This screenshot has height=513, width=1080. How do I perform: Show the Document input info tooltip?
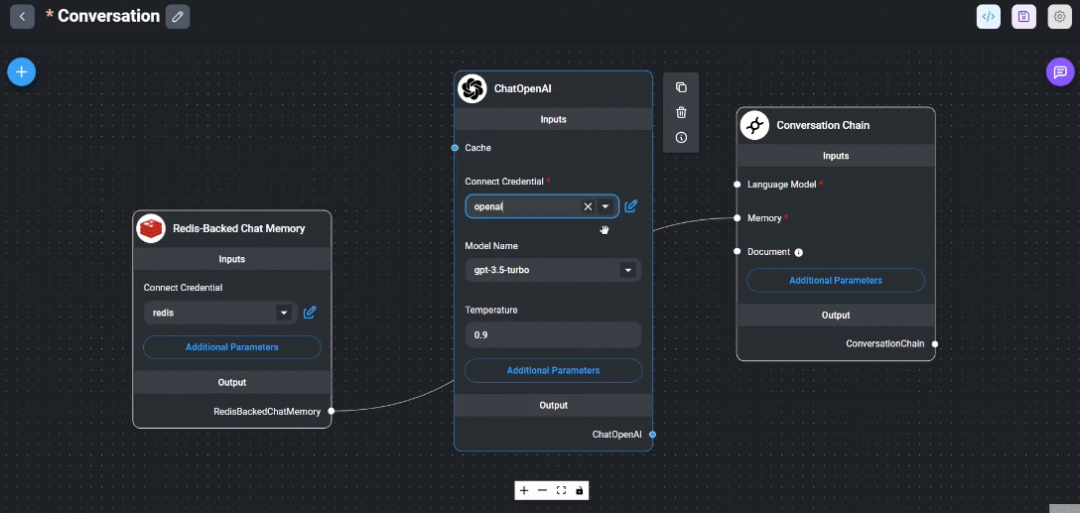799,252
